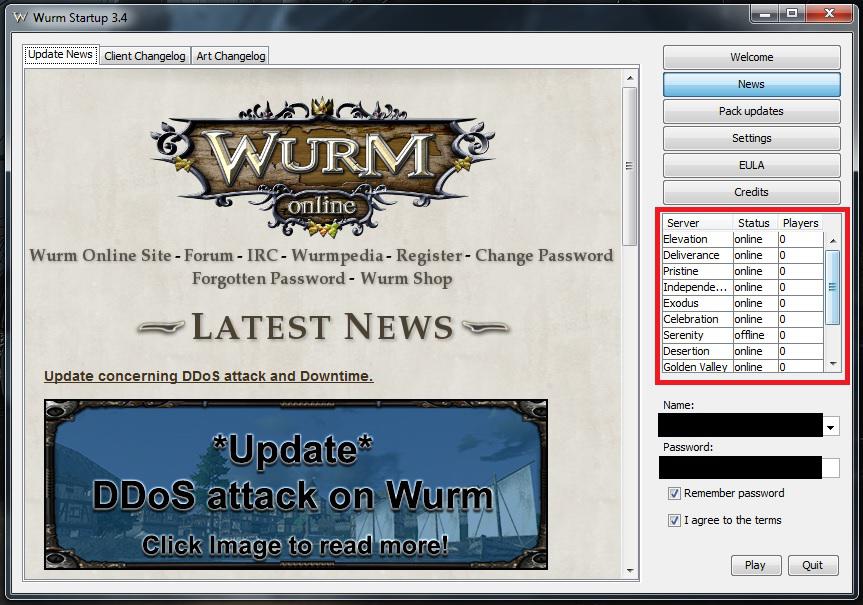Click the Wurm Startup title bar icon
The width and height of the screenshot is (863, 605).
point(20,18)
